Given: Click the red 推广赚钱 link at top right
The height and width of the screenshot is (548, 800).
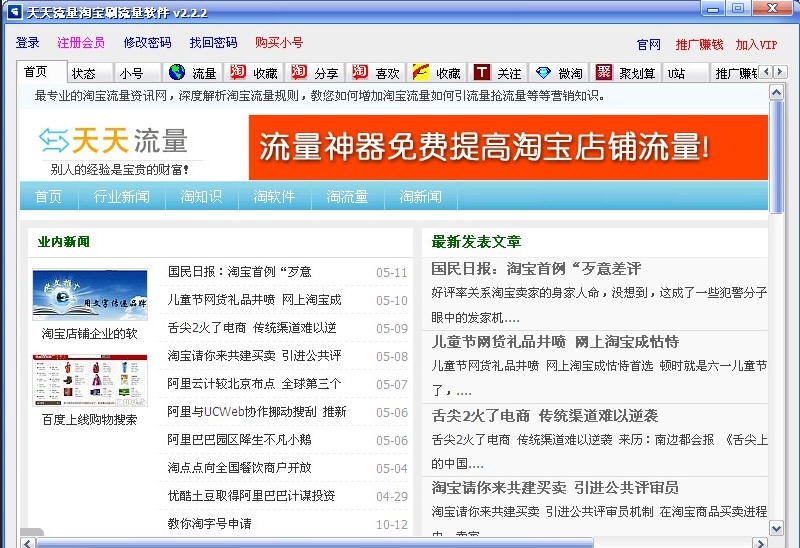Looking at the screenshot, I should 699,44.
